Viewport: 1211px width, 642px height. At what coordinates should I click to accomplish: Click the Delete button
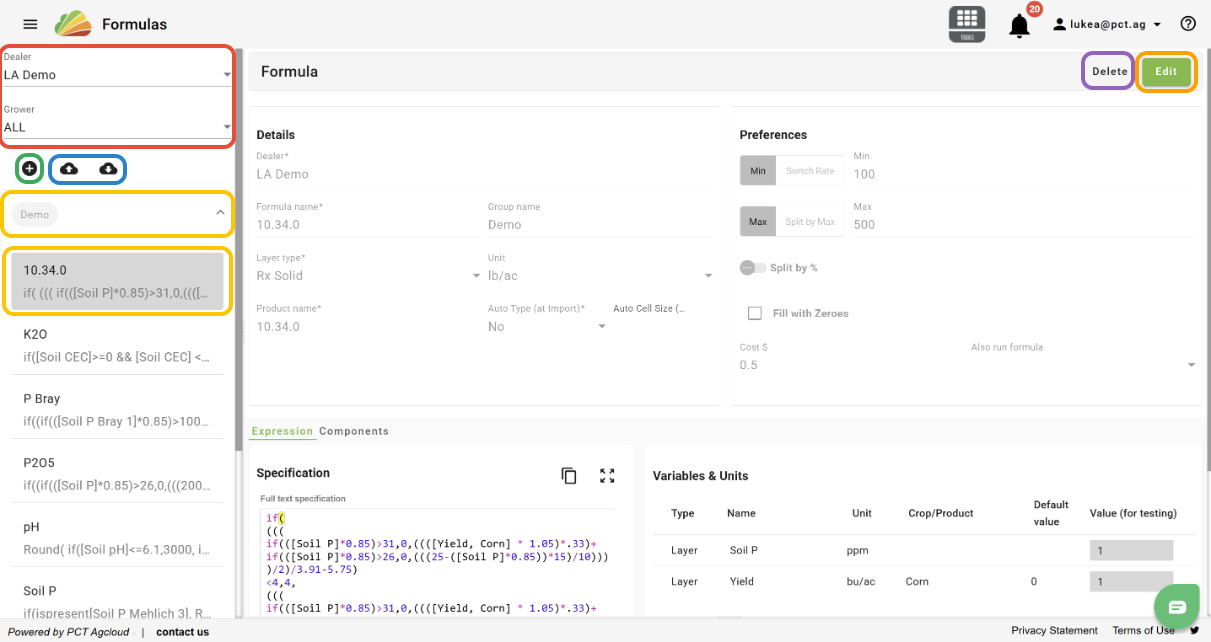click(1109, 71)
